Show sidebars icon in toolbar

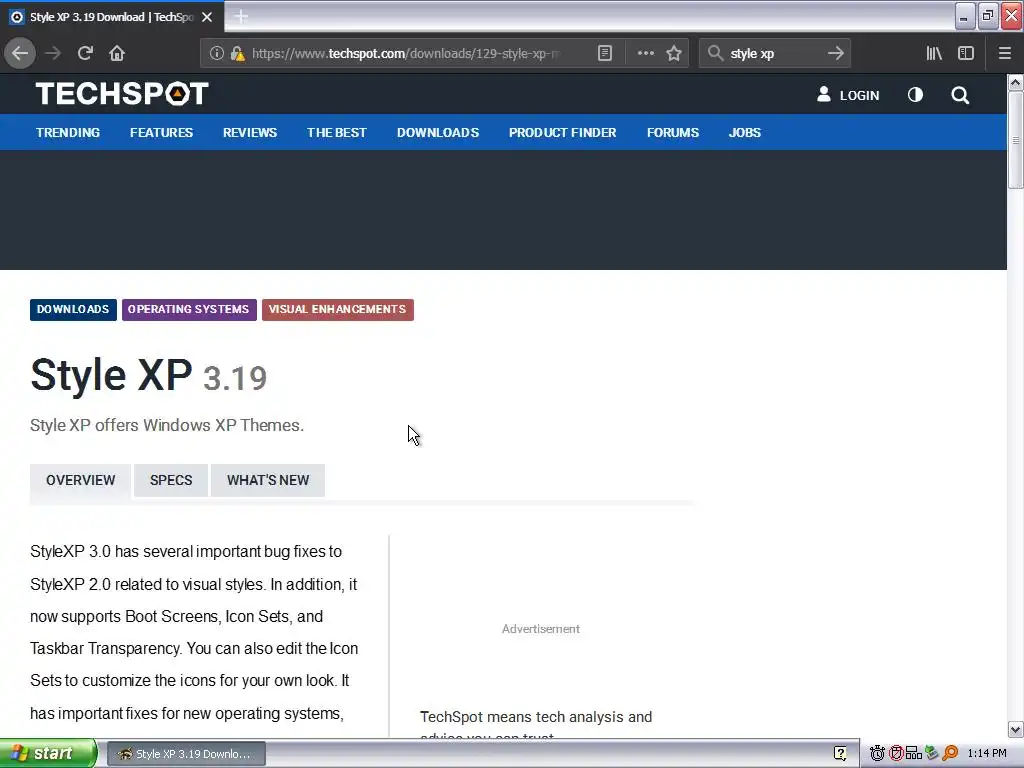[x=966, y=54]
